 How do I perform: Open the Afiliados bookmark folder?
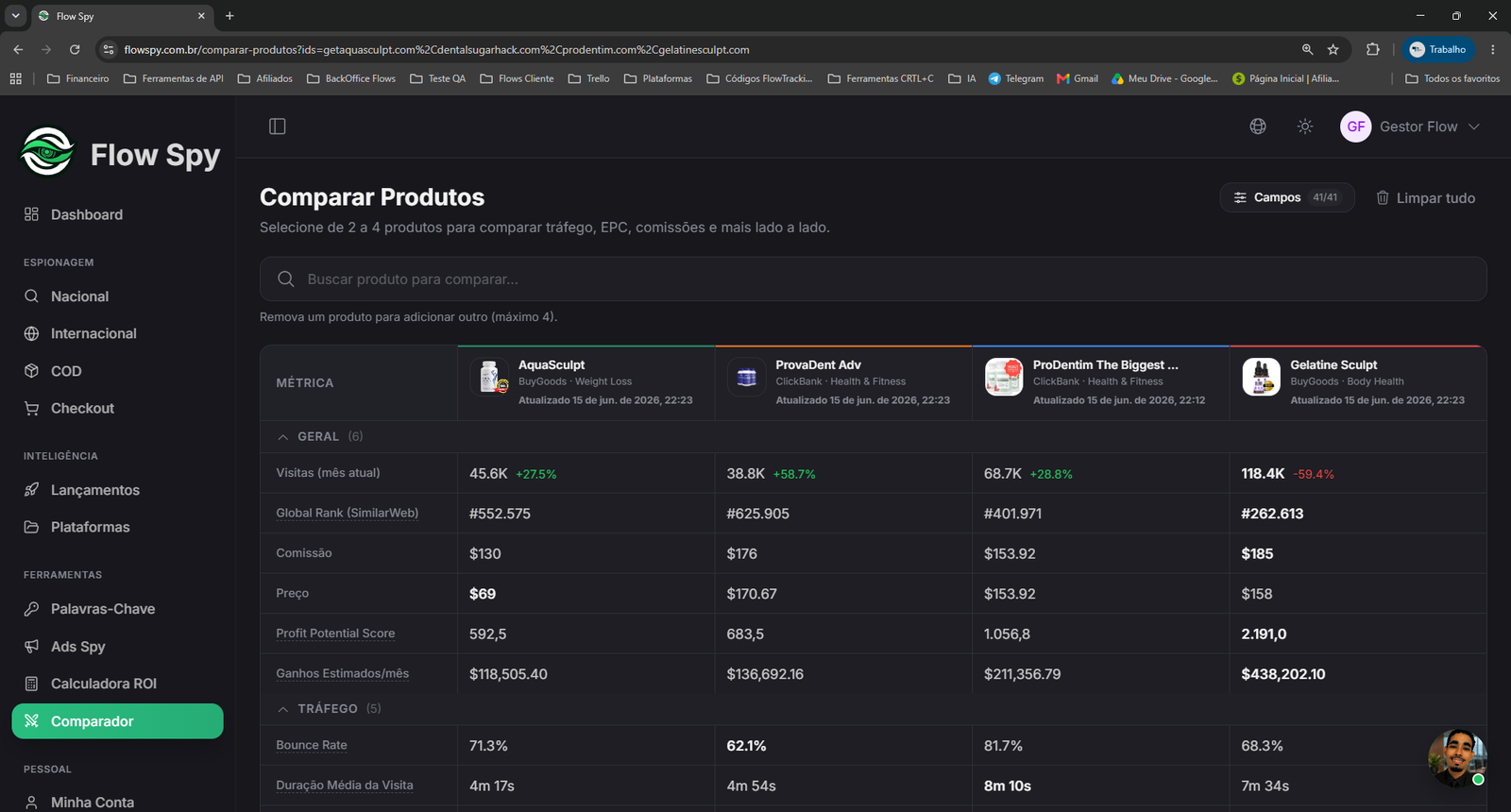coord(265,78)
